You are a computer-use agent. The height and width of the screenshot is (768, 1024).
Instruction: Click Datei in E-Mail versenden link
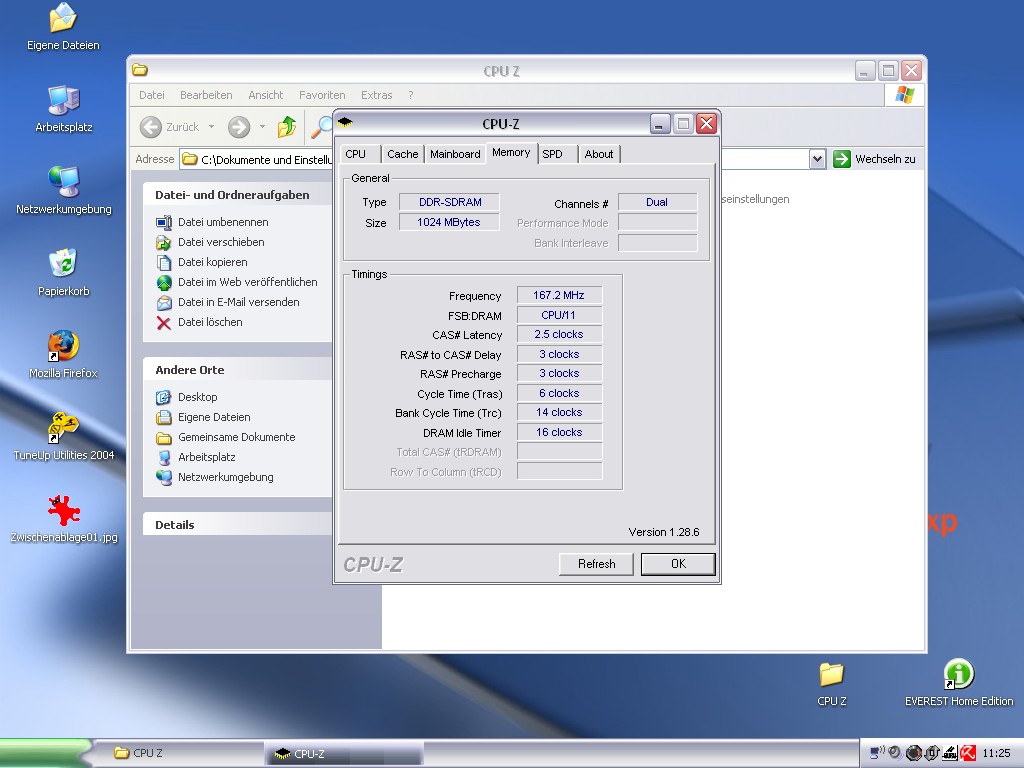click(239, 302)
